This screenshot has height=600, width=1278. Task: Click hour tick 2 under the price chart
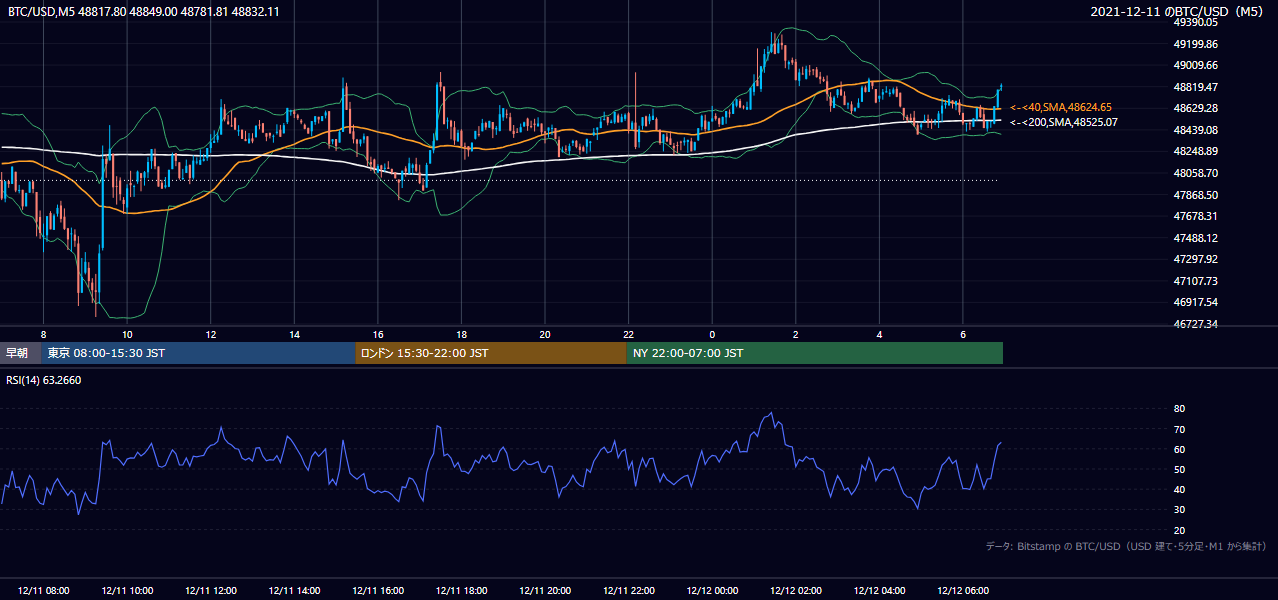pyautogui.click(x=795, y=334)
